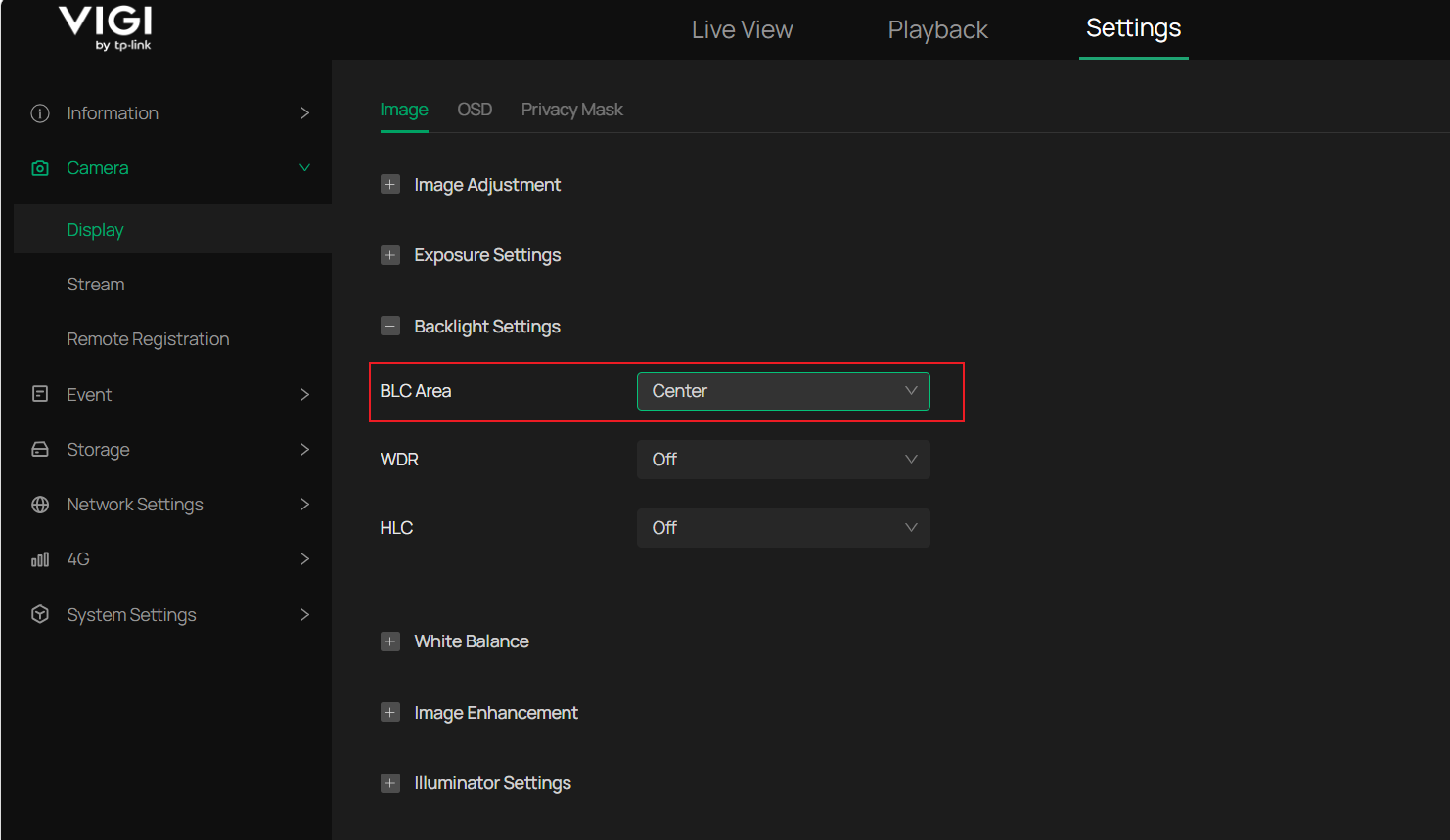Expand Network Settings menu chevron
1450x840 pixels.
305,505
